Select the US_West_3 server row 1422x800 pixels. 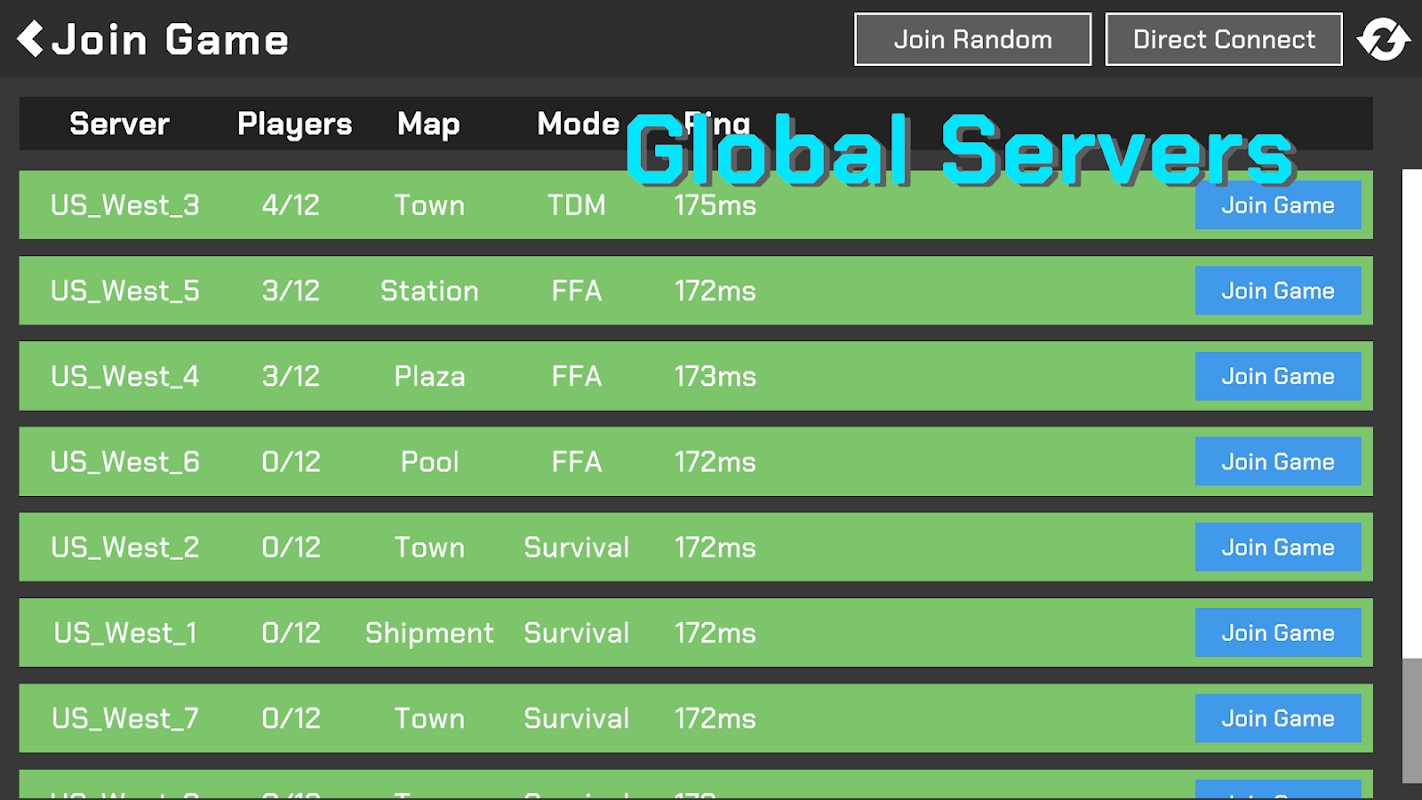[695, 205]
